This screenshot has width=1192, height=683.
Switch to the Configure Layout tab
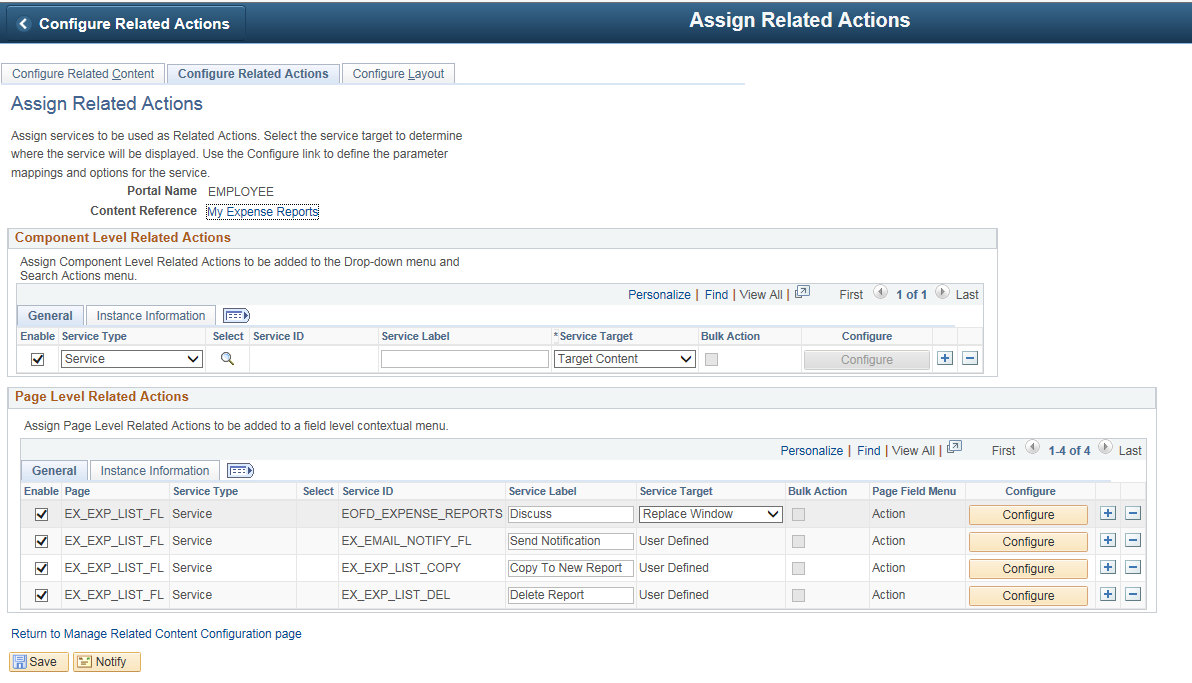point(398,73)
